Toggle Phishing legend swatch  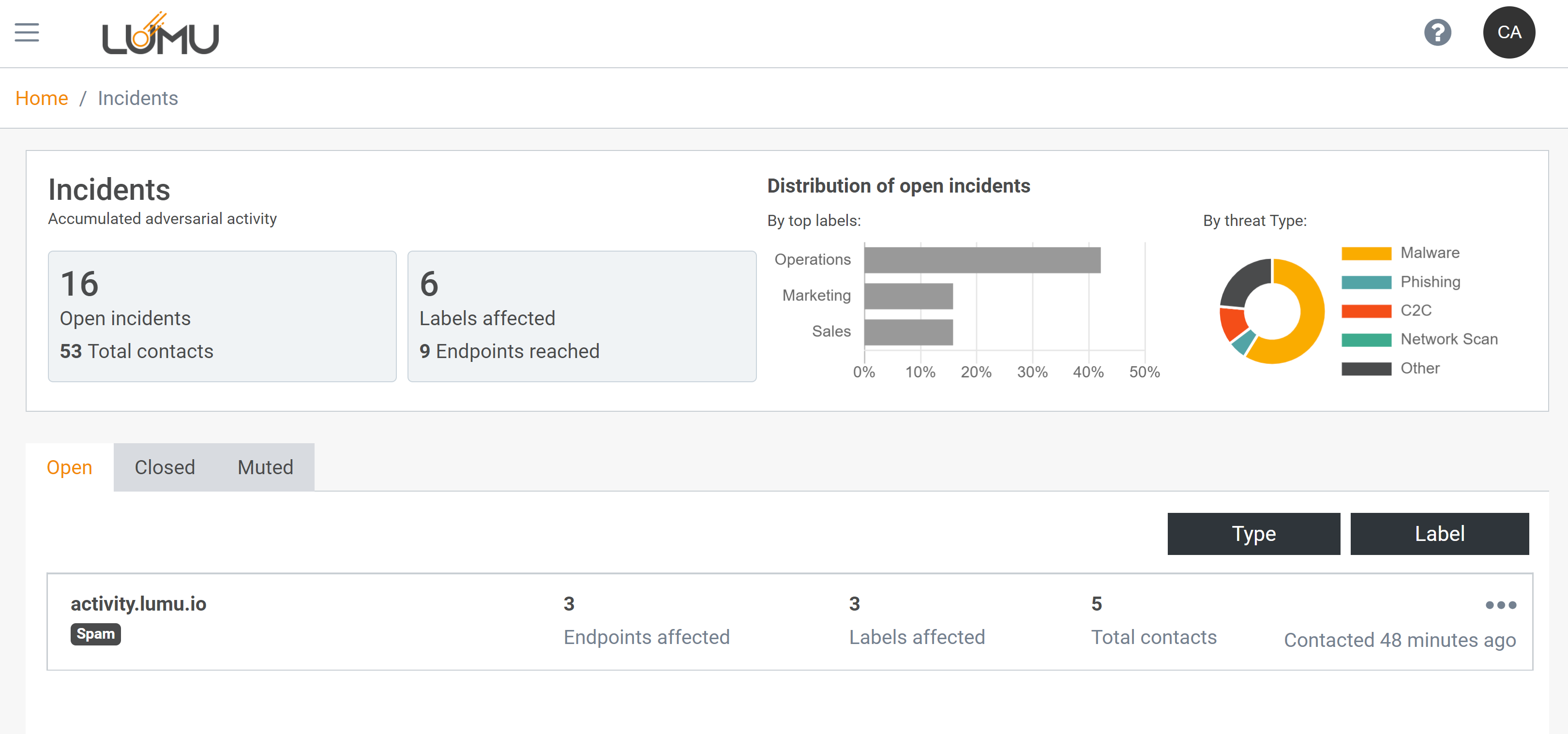pos(1366,283)
